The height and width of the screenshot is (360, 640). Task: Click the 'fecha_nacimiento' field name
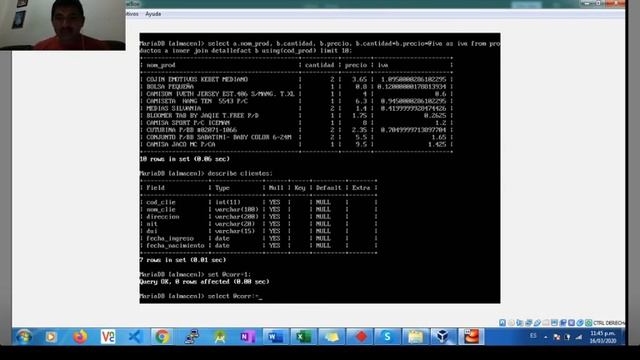pyautogui.click(x=175, y=246)
